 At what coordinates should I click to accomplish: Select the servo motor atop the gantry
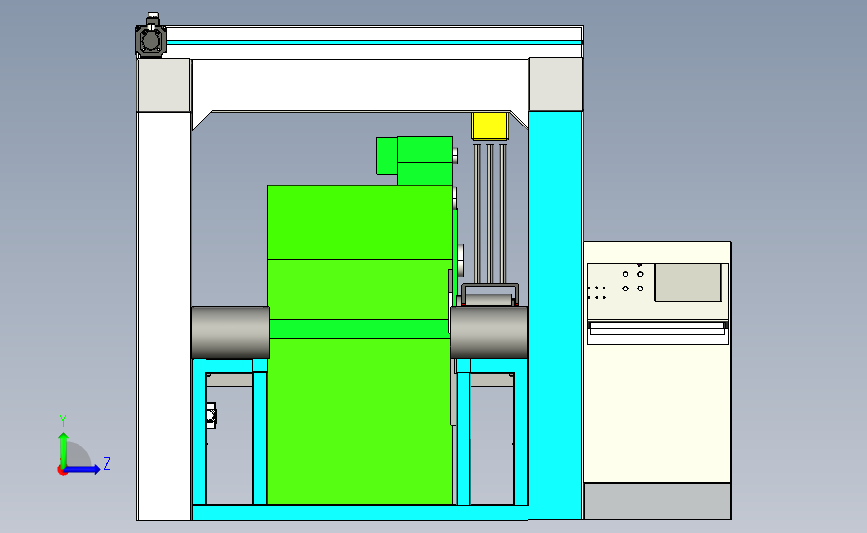[x=151, y=36]
